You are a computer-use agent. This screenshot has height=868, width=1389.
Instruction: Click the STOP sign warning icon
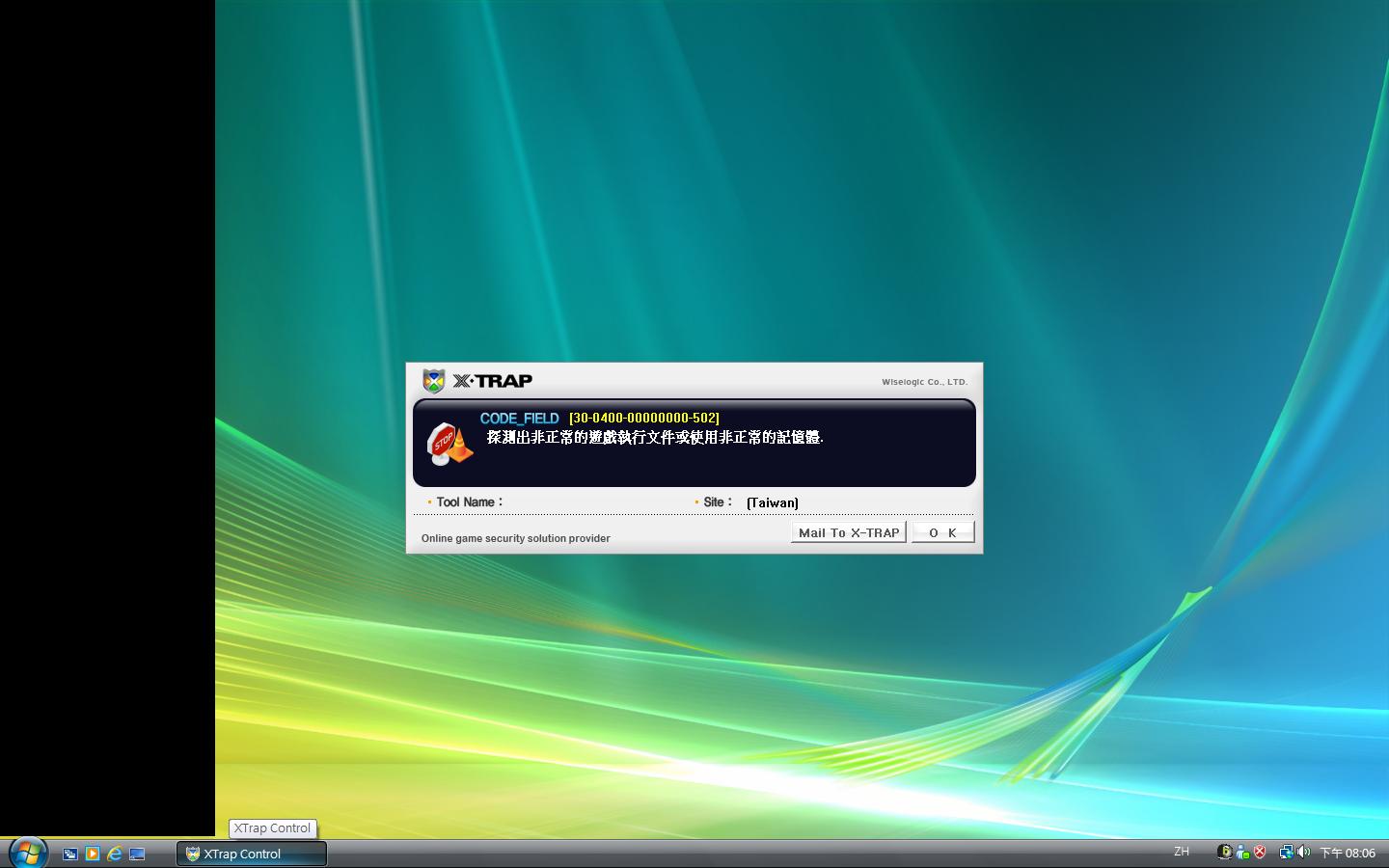point(448,444)
